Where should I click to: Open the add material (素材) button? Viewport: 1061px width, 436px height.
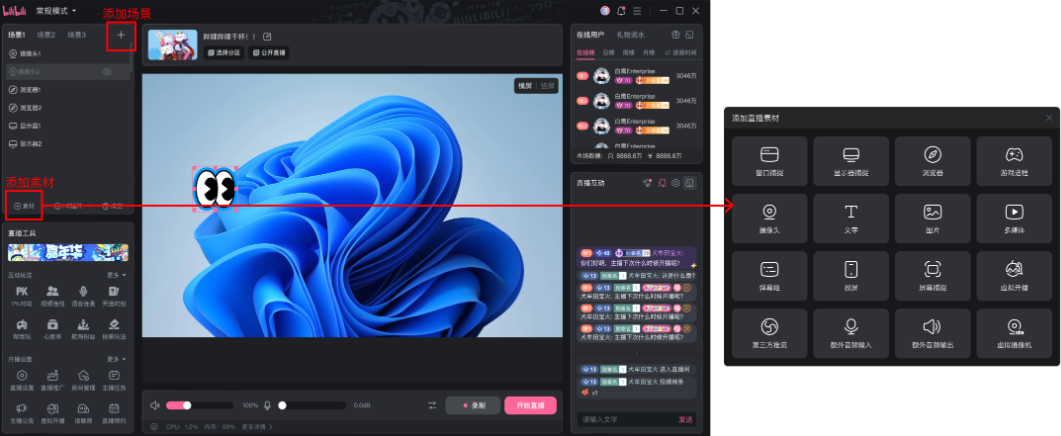[x=23, y=205]
